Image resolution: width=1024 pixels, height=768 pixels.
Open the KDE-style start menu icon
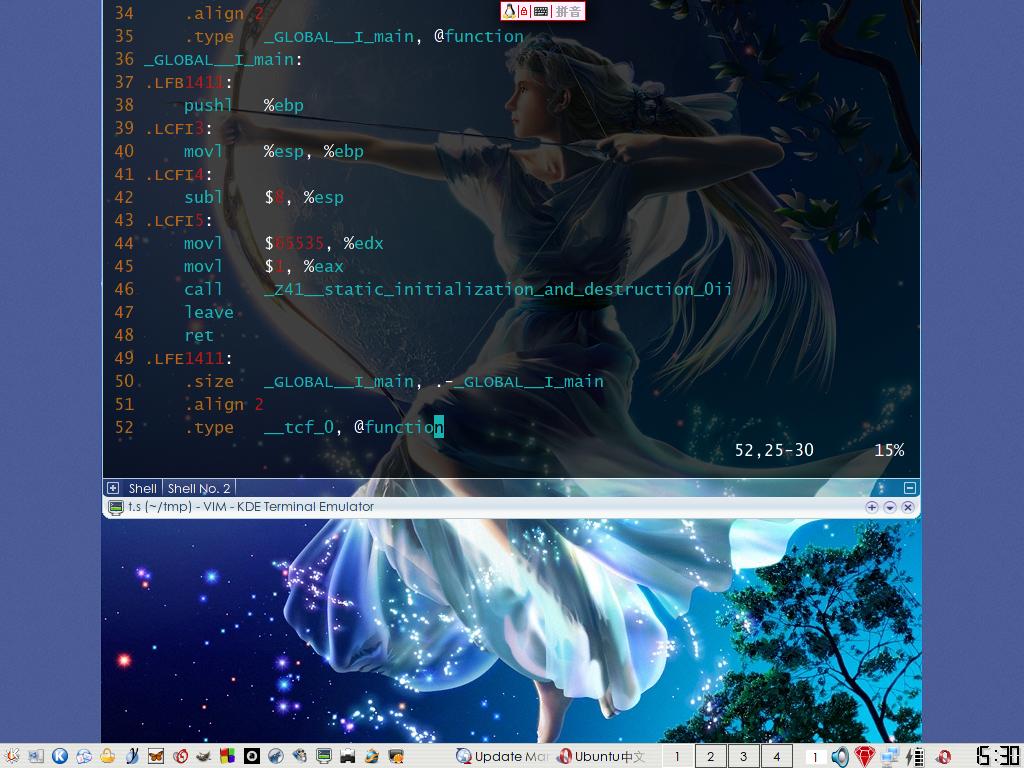[x=12, y=756]
